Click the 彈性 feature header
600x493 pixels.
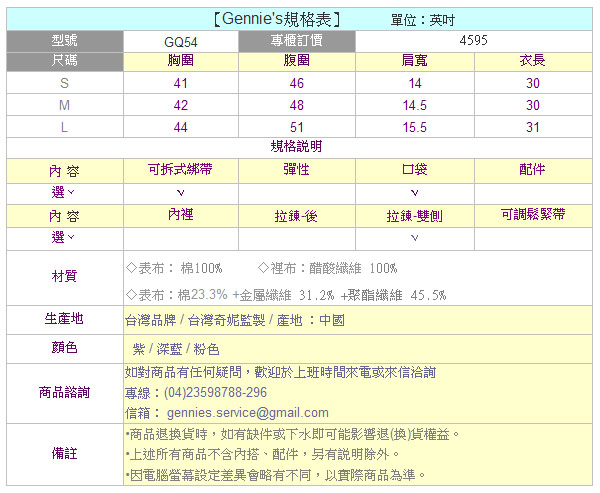[x=297, y=169]
